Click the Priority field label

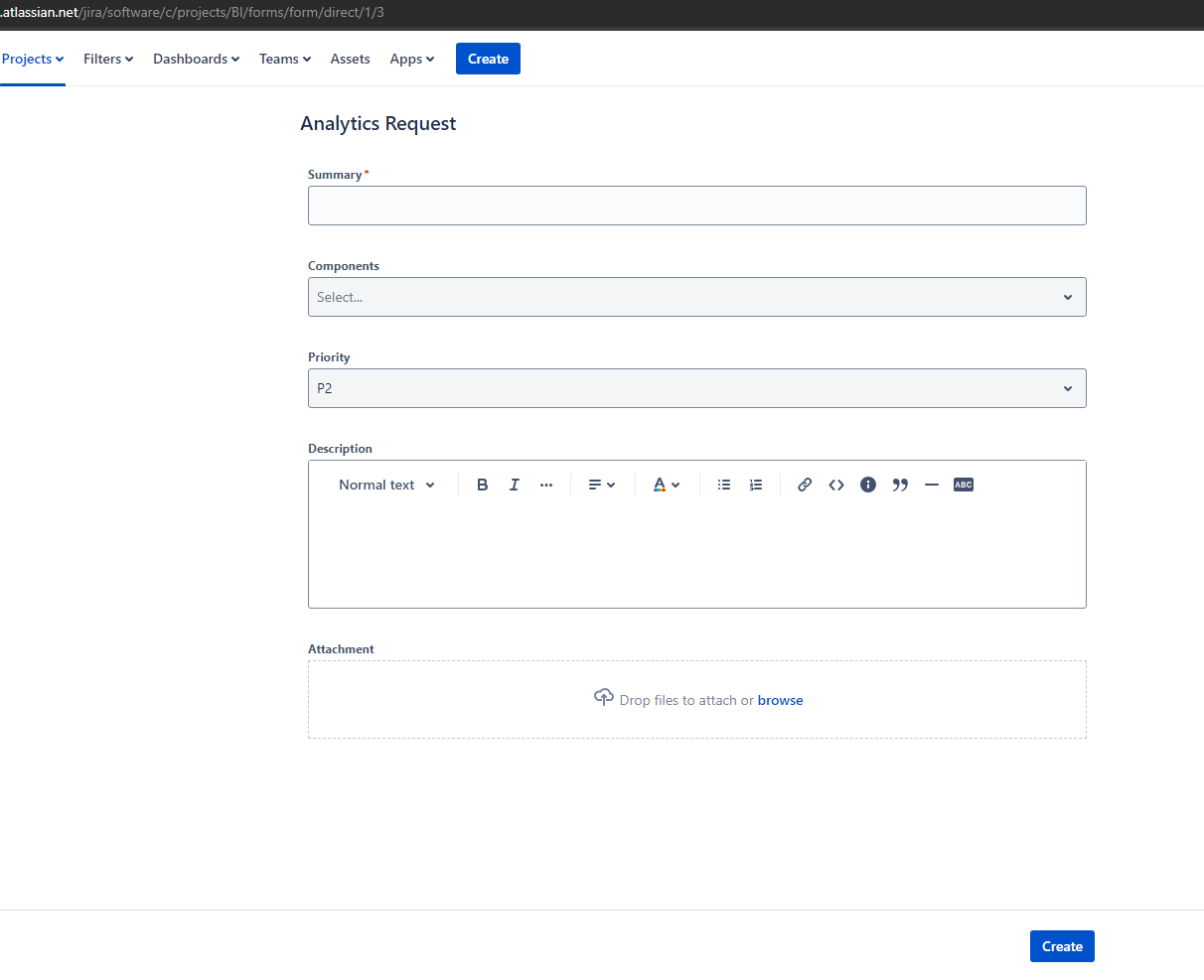point(329,357)
